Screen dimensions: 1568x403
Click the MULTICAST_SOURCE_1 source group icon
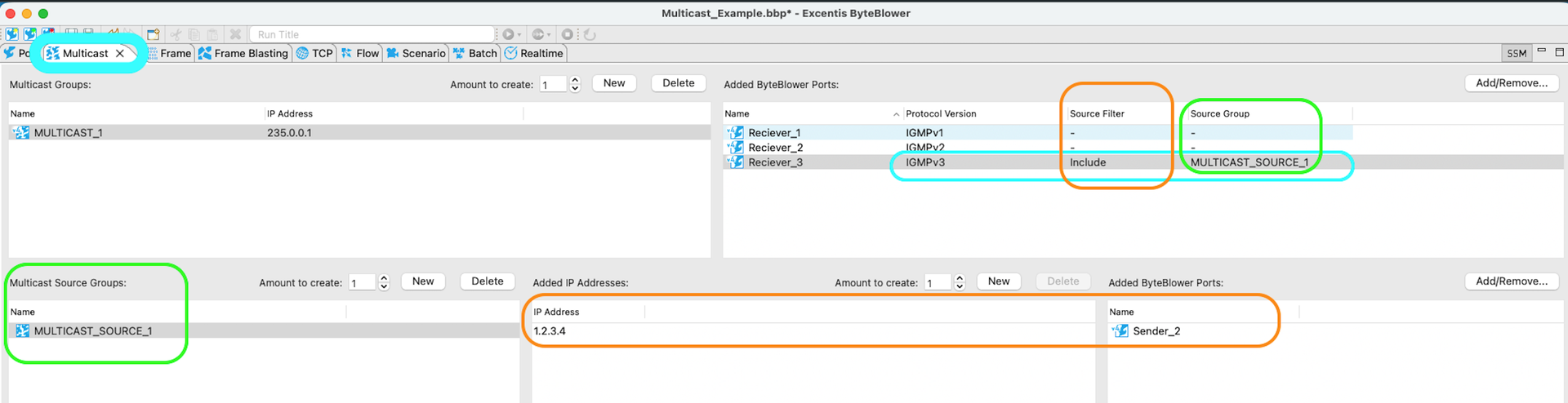point(22,331)
